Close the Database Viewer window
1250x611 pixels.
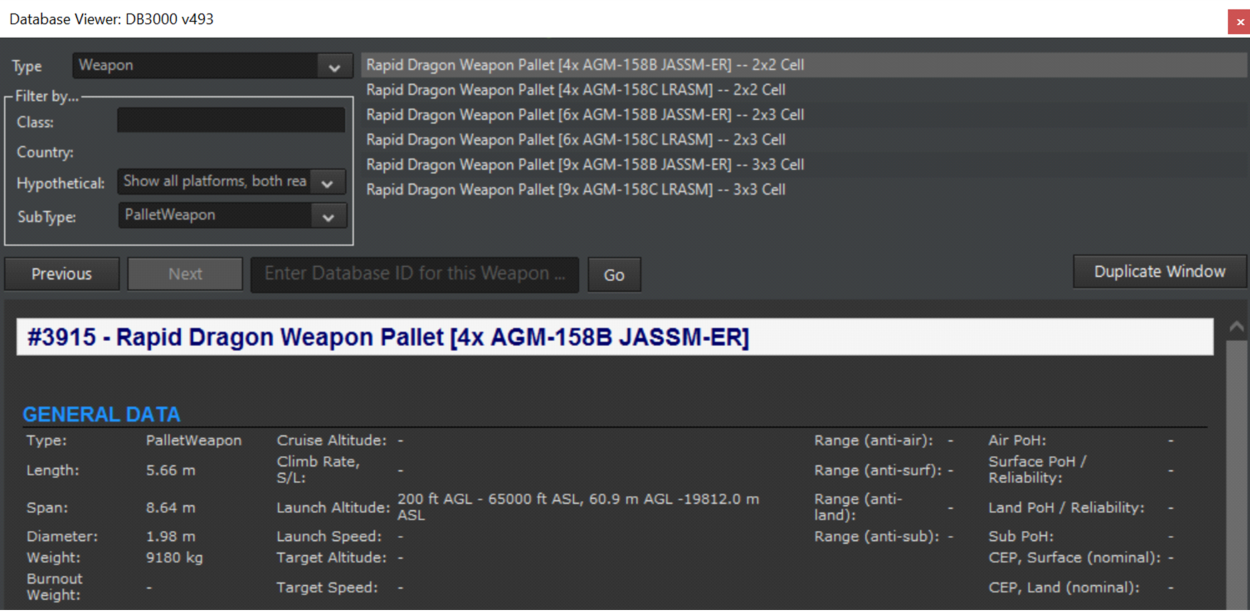(1238, 22)
